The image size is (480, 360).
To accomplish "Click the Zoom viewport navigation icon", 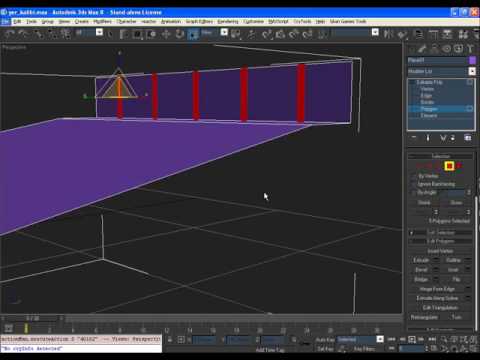I will coord(444,339).
